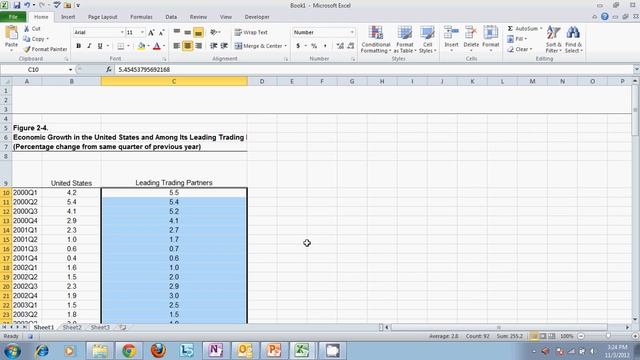Toggle Italic formatting
640x360 pixels.
[x=89, y=46]
